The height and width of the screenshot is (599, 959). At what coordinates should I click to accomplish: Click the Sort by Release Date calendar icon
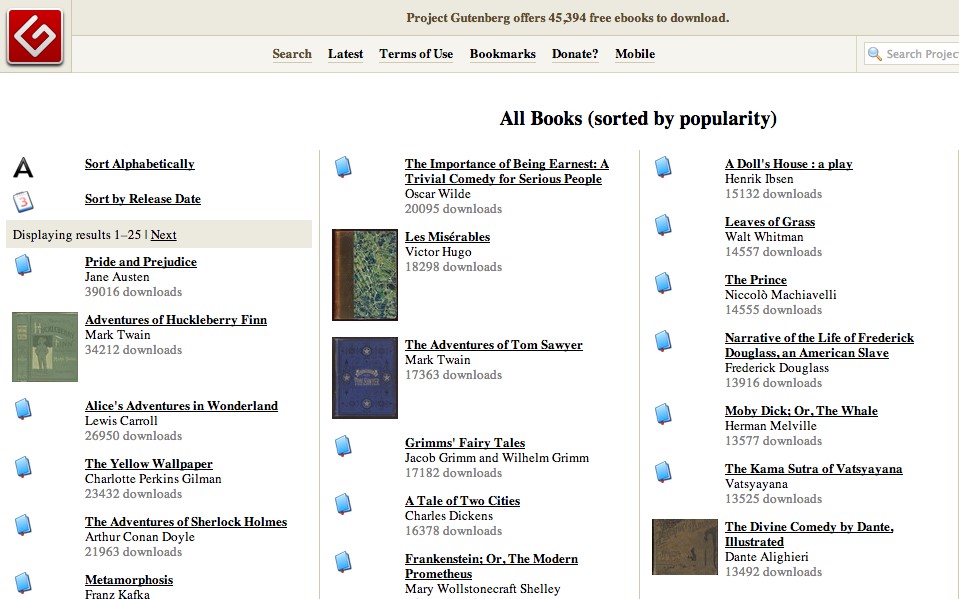pos(23,202)
